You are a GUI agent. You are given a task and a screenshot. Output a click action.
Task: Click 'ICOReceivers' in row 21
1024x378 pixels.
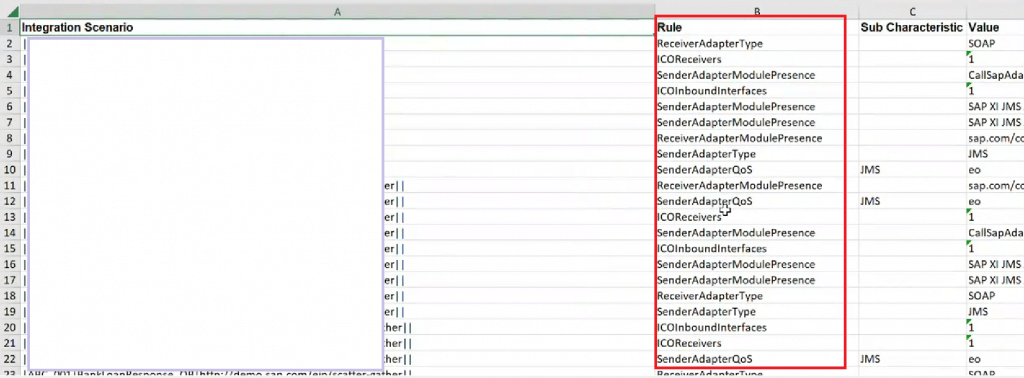(689, 343)
